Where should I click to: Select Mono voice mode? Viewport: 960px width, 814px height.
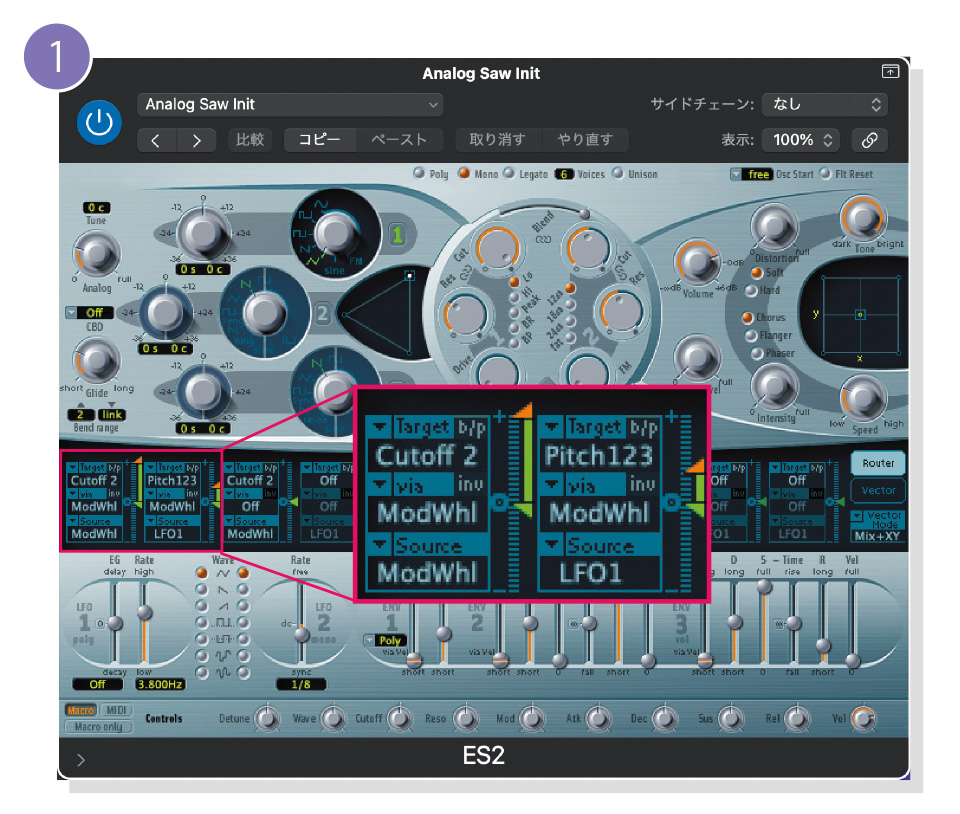(464, 173)
